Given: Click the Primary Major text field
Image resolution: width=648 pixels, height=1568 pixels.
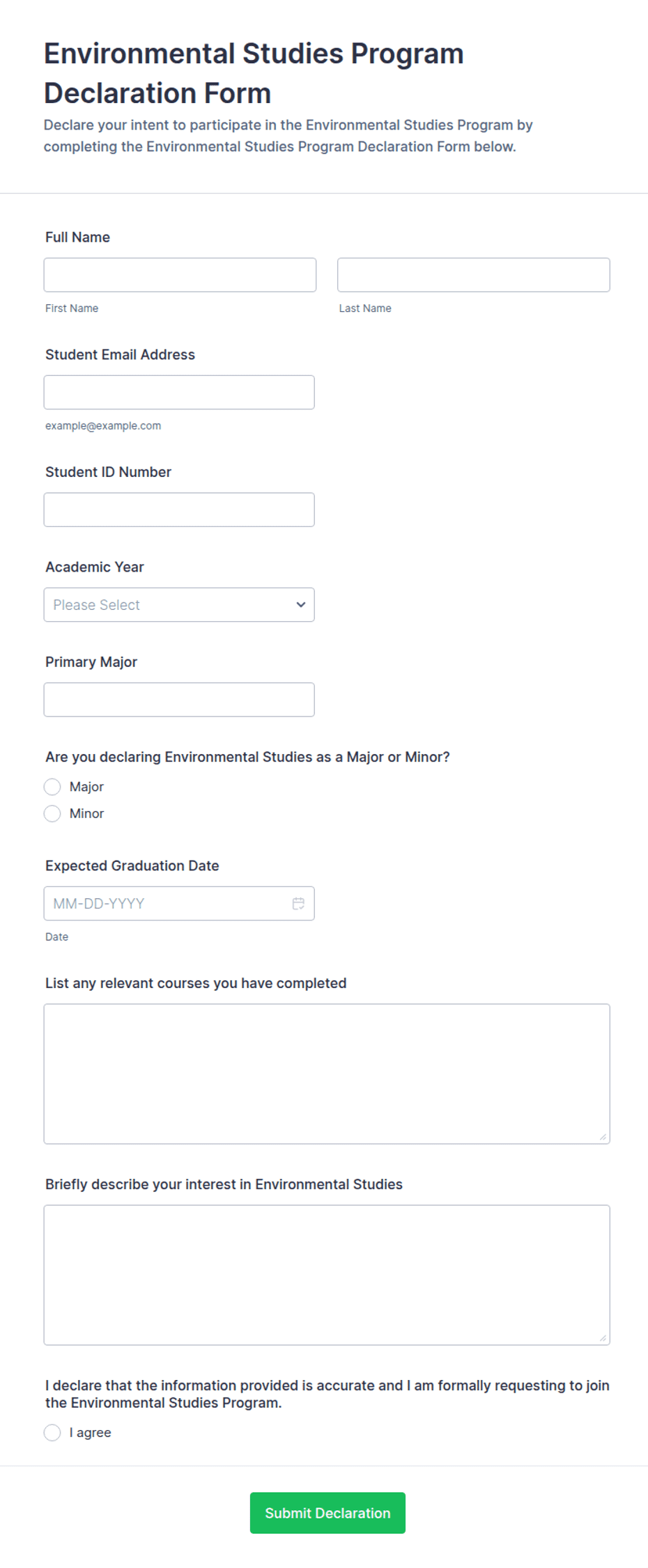Looking at the screenshot, I should (179, 700).
